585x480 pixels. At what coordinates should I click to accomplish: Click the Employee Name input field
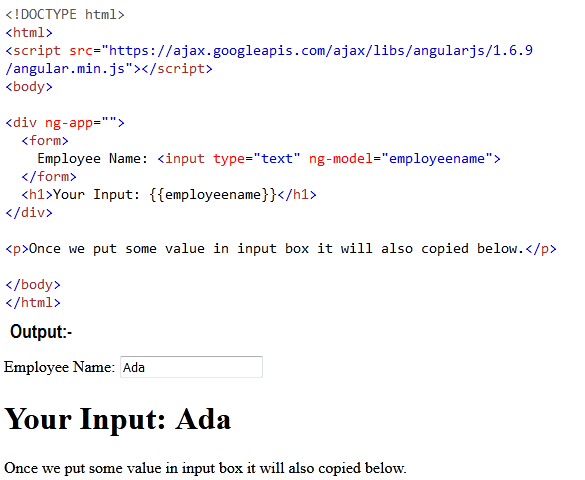click(x=191, y=367)
